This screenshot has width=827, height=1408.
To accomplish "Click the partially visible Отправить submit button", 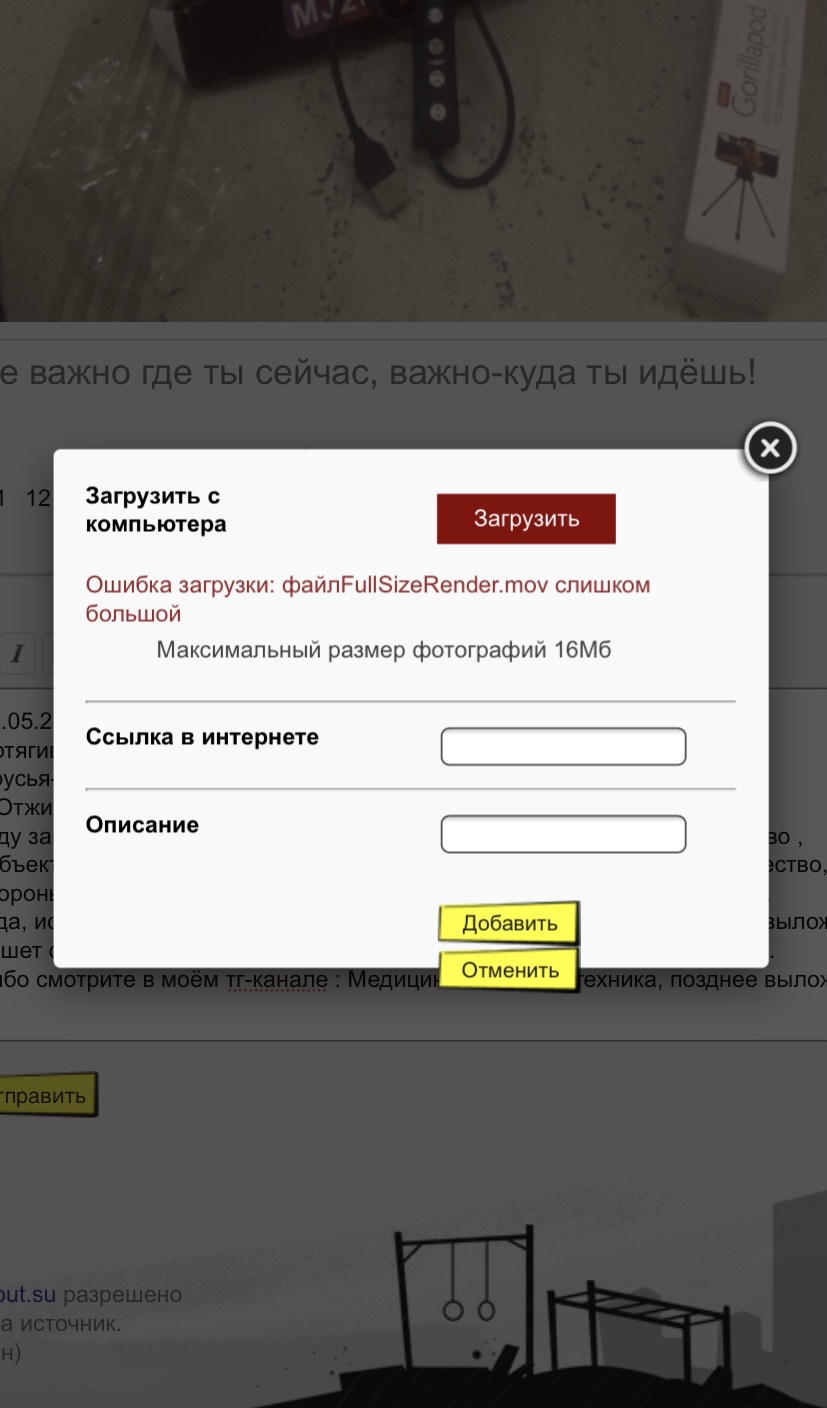I will coord(48,1096).
